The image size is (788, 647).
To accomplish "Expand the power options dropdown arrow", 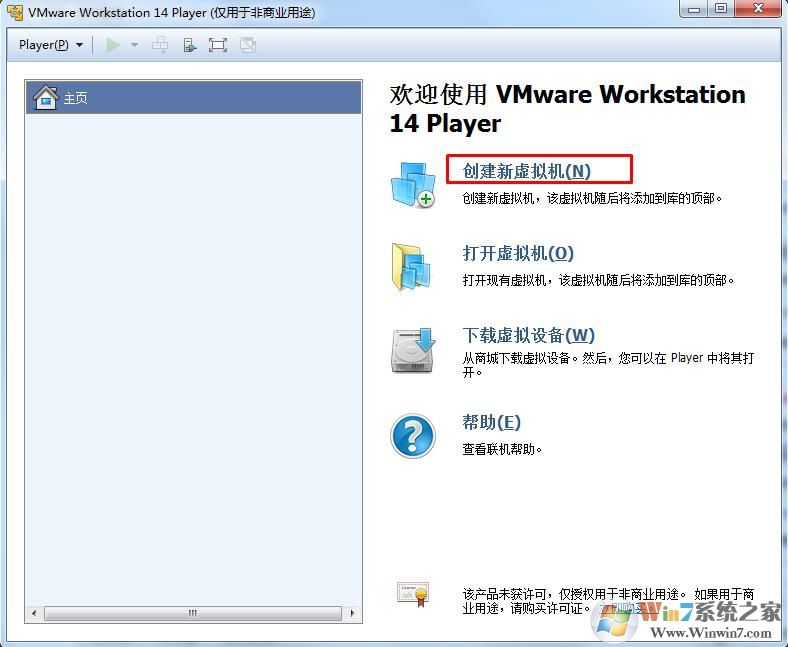I will coord(134,45).
